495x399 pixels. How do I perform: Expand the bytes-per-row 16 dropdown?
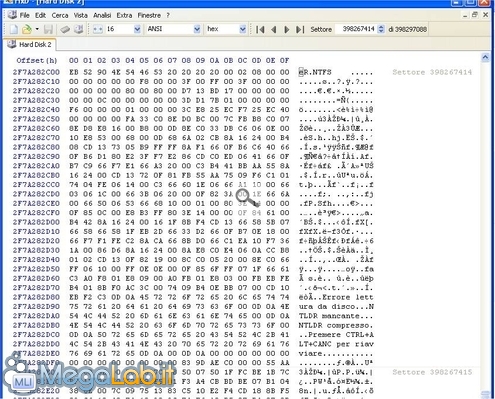point(137,29)
